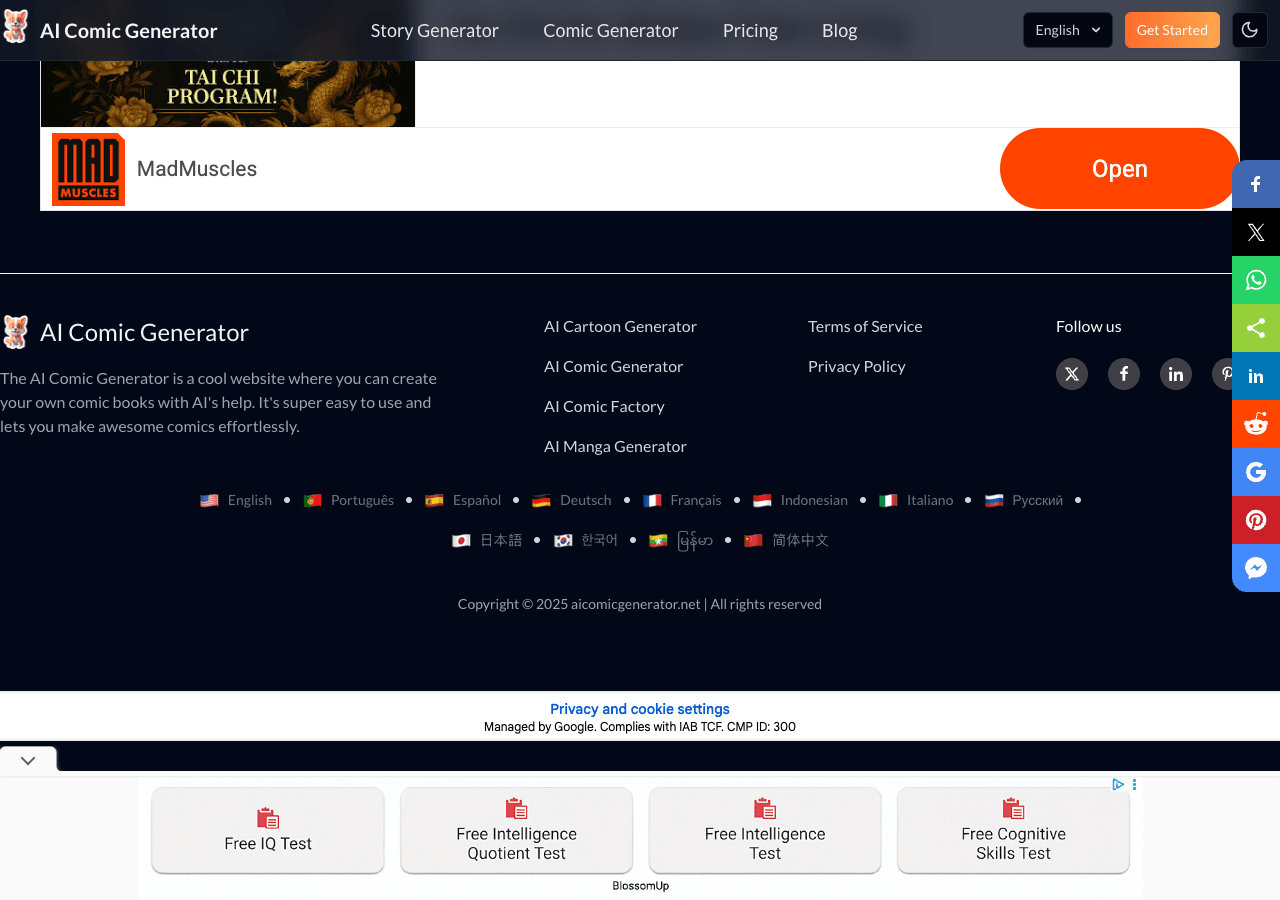Open Terms of Service link
1280x900 pixels.
click(865, 326)
